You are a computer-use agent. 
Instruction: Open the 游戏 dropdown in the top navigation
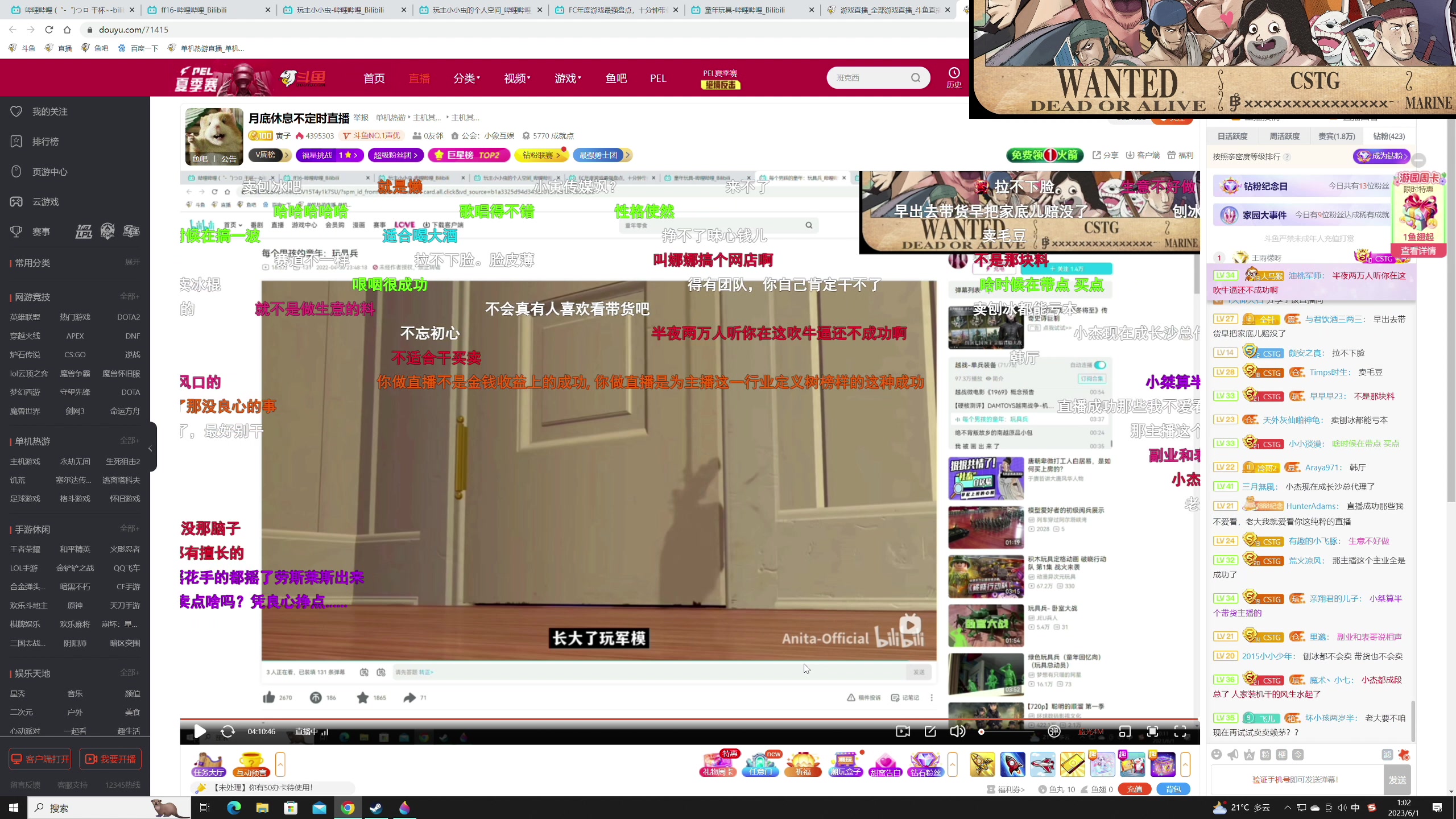coord(568,78)
